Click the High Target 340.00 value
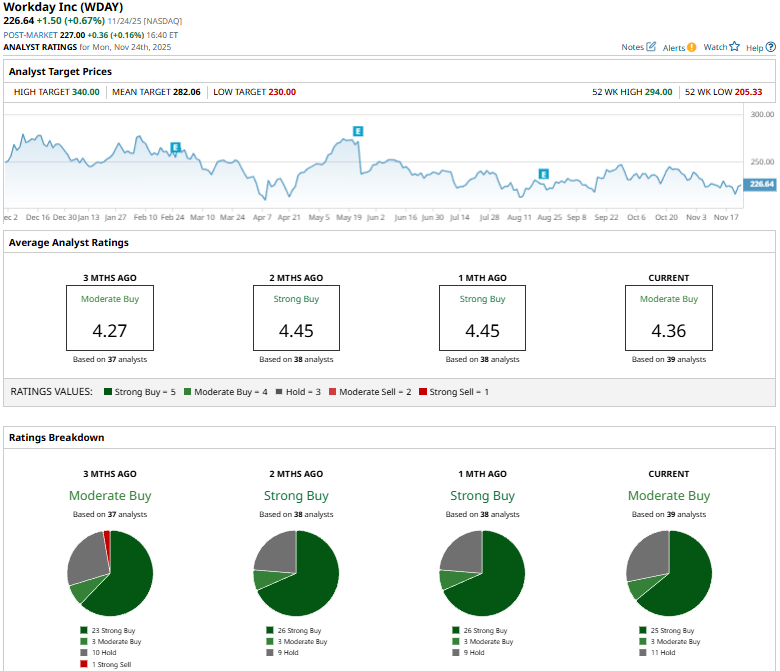Viewport: 780px width, 671px height. 85,92
